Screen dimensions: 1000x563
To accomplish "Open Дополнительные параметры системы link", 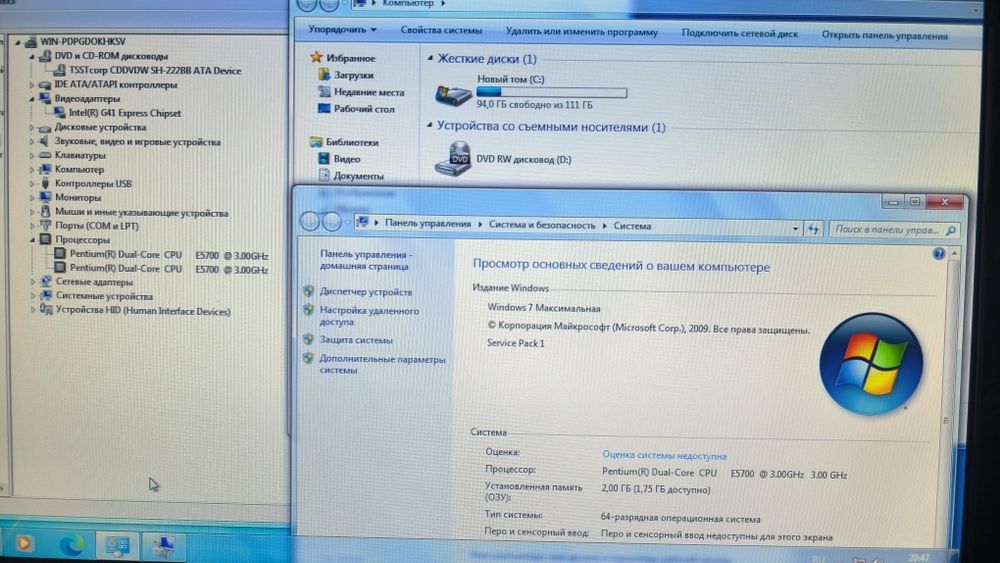I will coord(383,364).
